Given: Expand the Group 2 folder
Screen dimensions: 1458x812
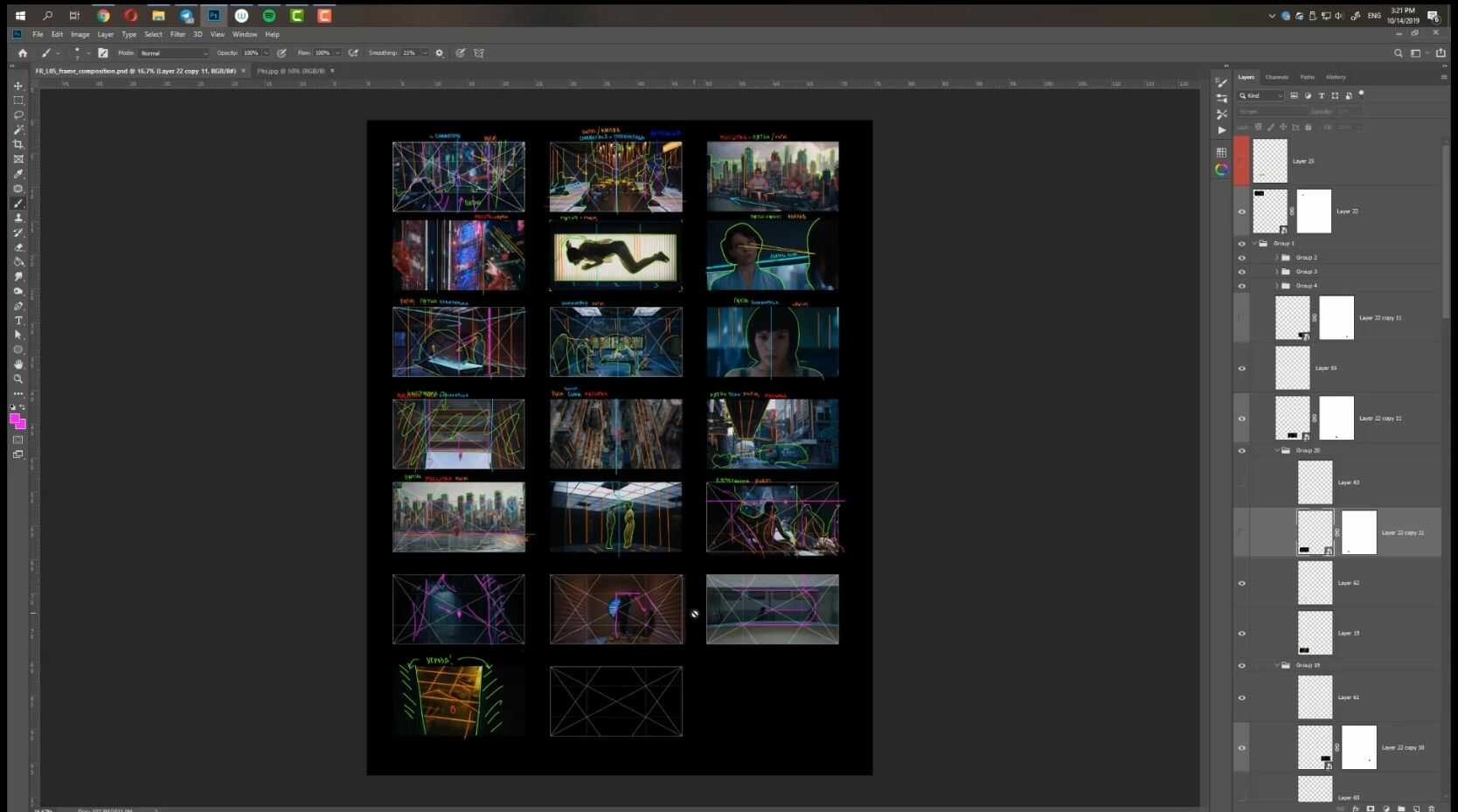Looking at the screenshot, I should tap(1276, 258).
